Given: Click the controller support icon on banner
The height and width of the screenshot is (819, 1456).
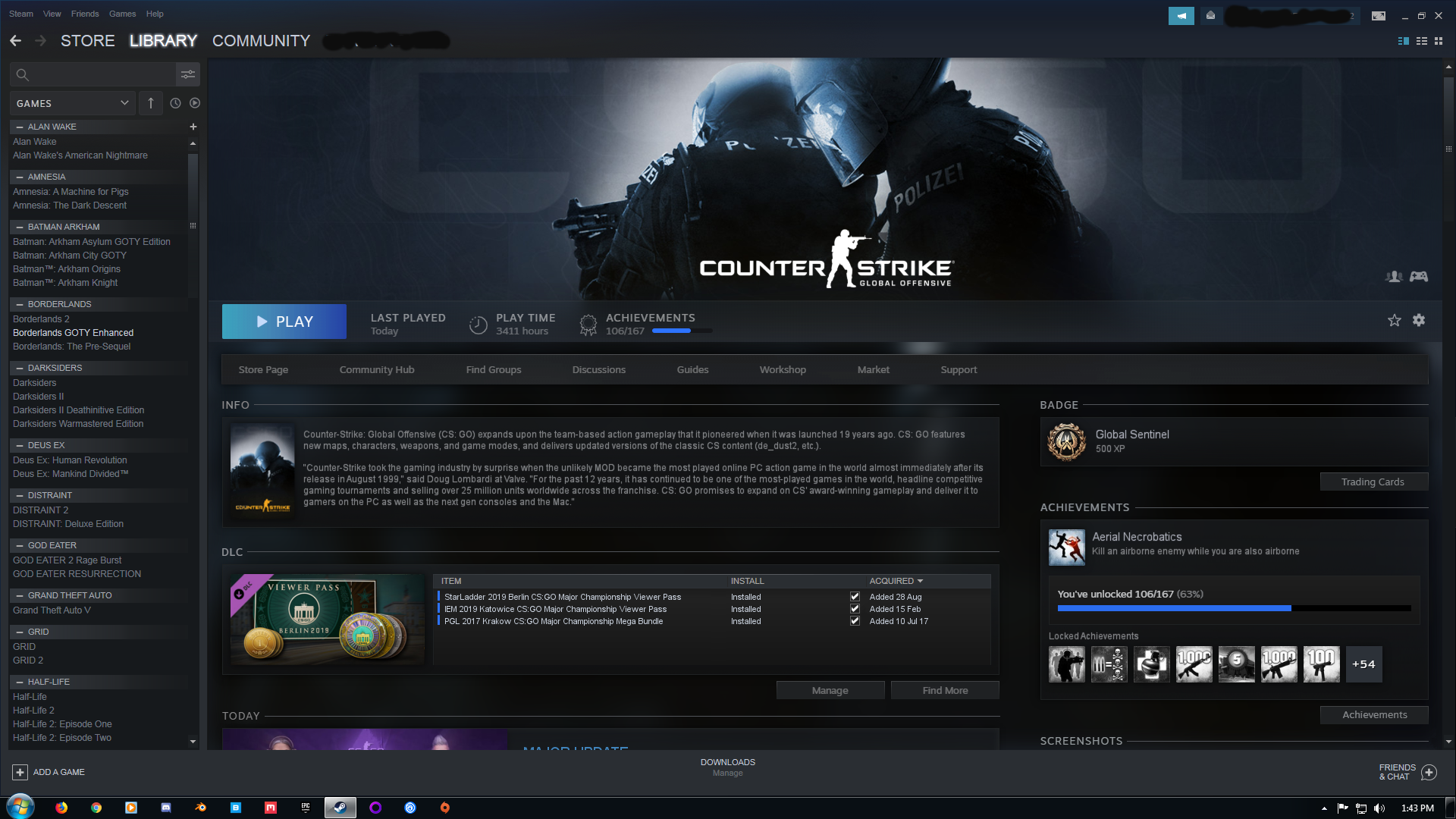Looking at the screenshot, I should click(1419, 277).
